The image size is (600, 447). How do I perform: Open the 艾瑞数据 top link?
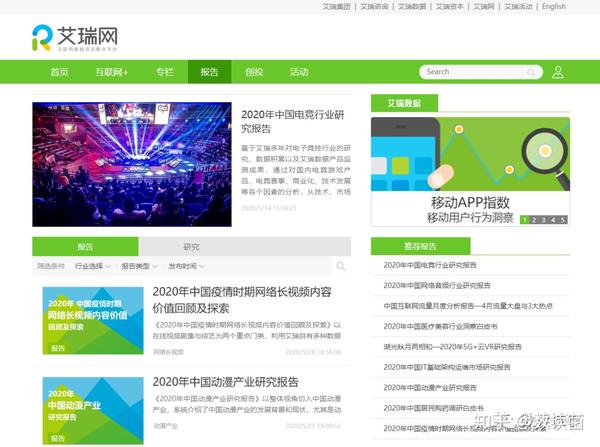click(412, 7)
